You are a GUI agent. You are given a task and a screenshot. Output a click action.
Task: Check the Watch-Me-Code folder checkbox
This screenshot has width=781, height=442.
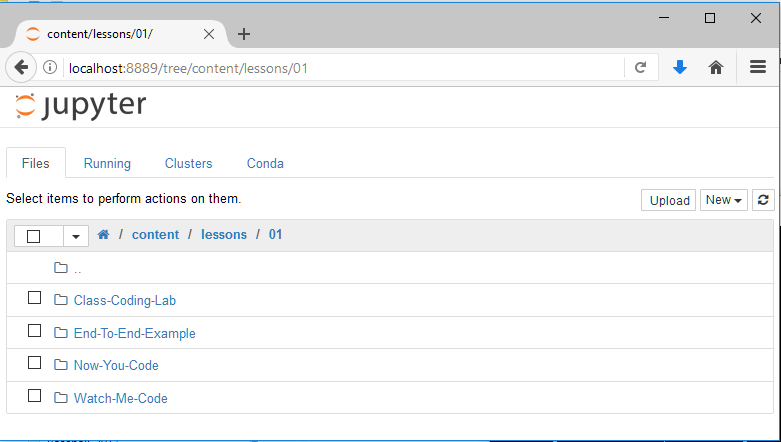pos(34,397)
